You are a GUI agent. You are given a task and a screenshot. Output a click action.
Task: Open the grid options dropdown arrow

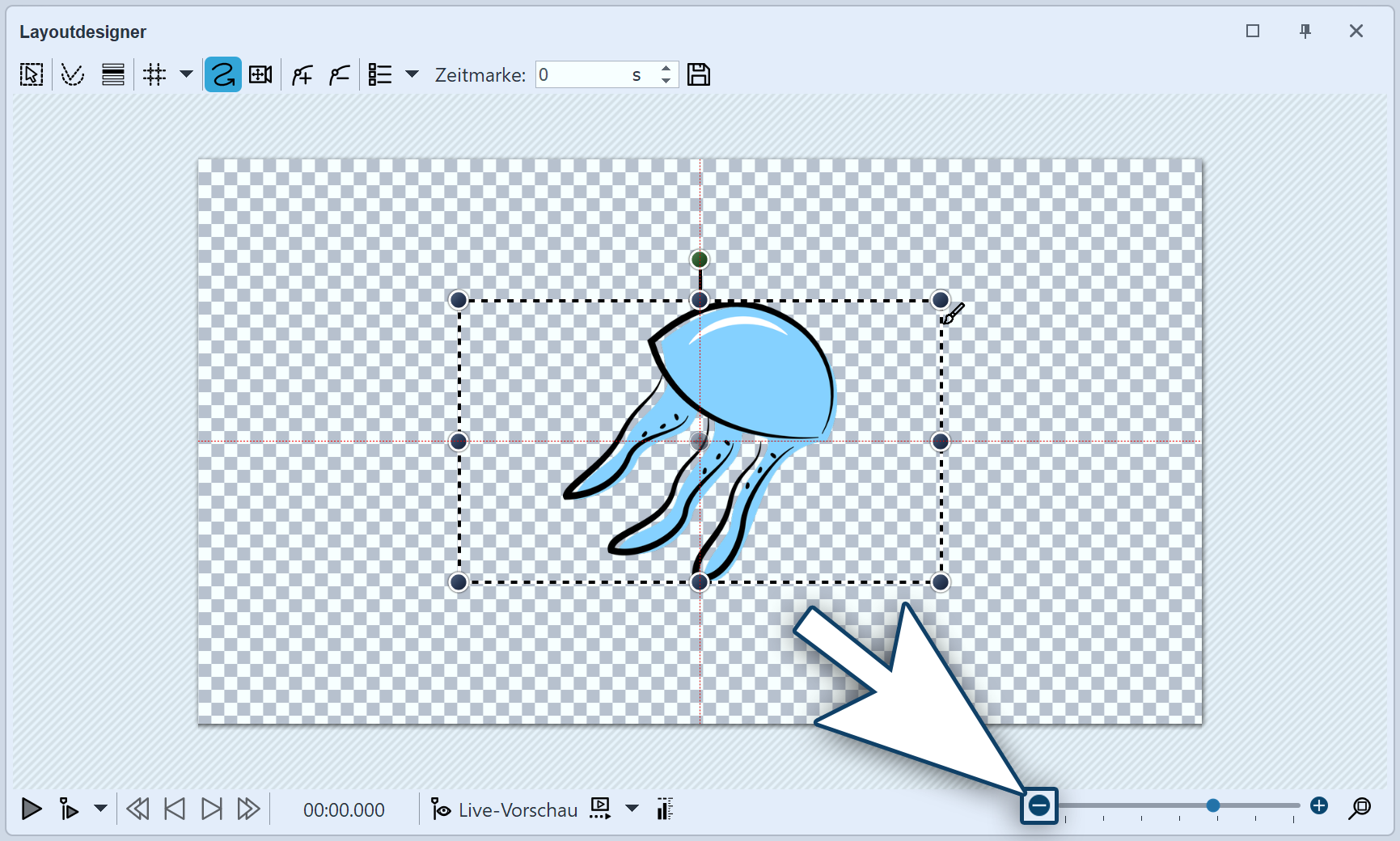186,74
